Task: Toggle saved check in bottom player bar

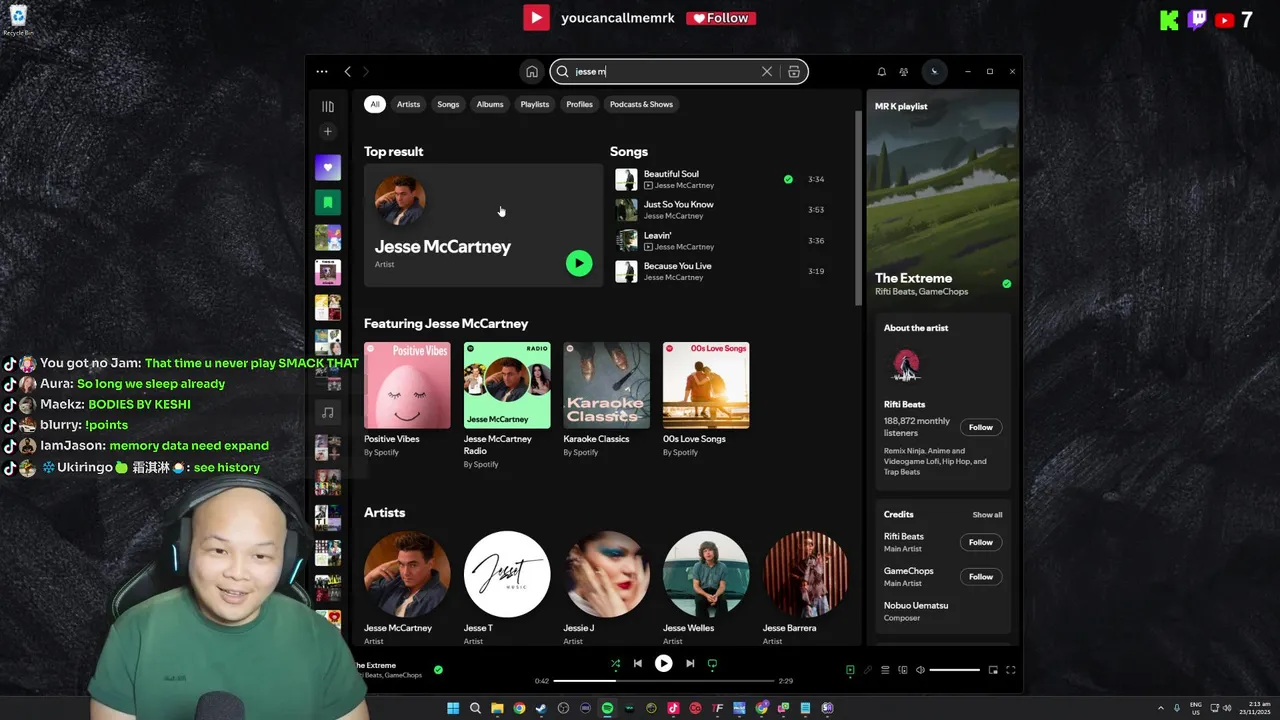Action: click(438, 670)
